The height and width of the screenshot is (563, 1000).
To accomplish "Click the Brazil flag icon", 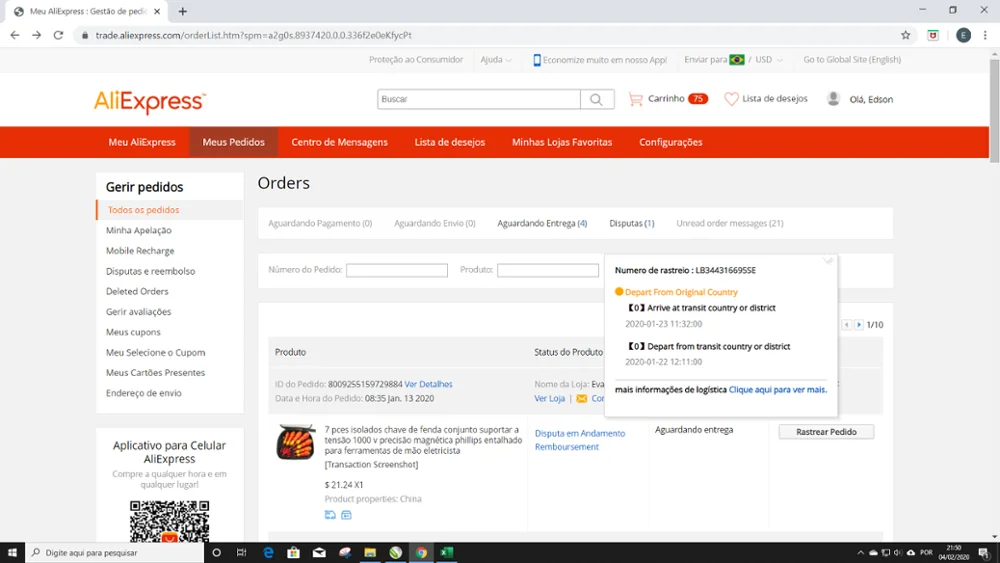I will [737, 60].
